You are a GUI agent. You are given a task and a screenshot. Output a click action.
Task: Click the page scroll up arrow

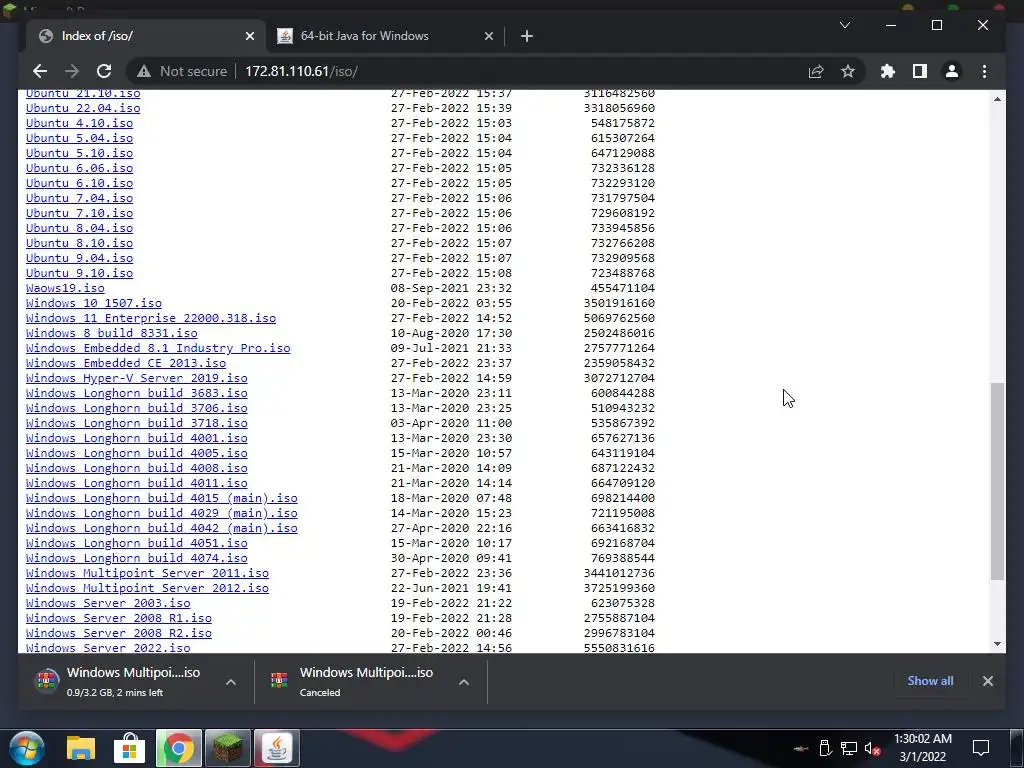tap(997, 99)
